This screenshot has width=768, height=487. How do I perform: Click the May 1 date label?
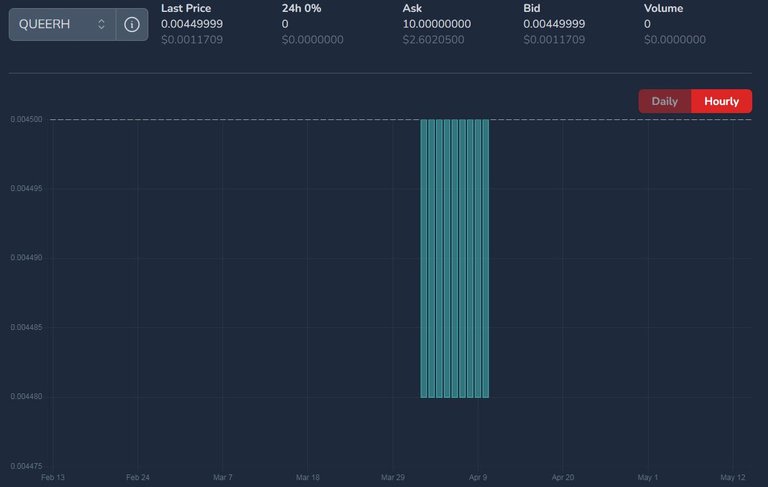pos(648,477)
